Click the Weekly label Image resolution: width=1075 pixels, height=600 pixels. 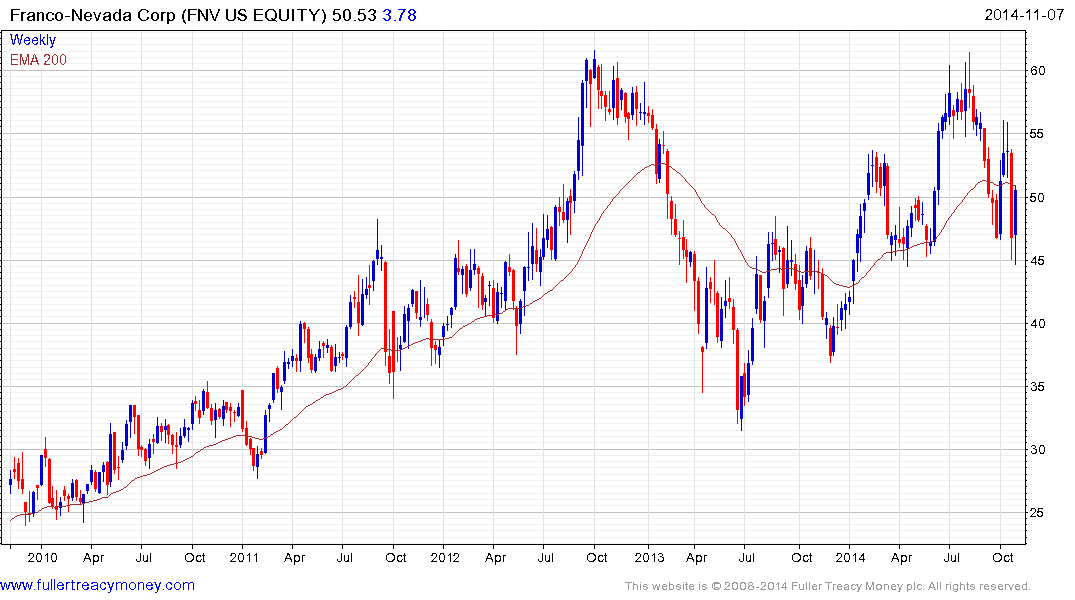33,40
